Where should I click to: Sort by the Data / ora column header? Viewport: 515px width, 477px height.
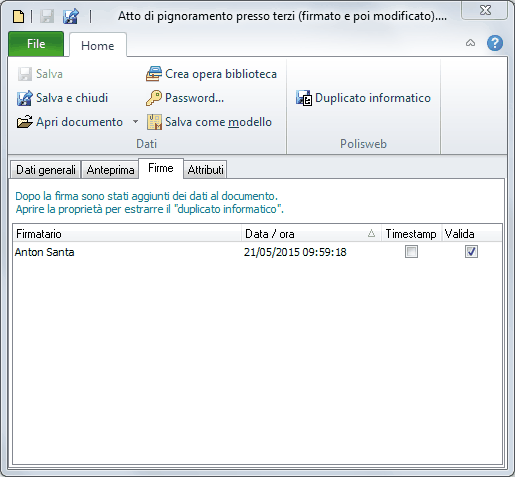click(x=311, y=234)
